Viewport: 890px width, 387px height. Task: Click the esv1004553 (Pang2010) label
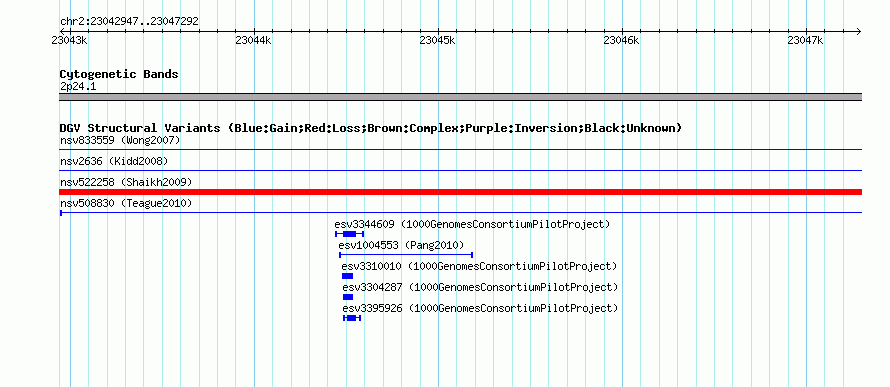pyautogui.click(x=401, y=245)
